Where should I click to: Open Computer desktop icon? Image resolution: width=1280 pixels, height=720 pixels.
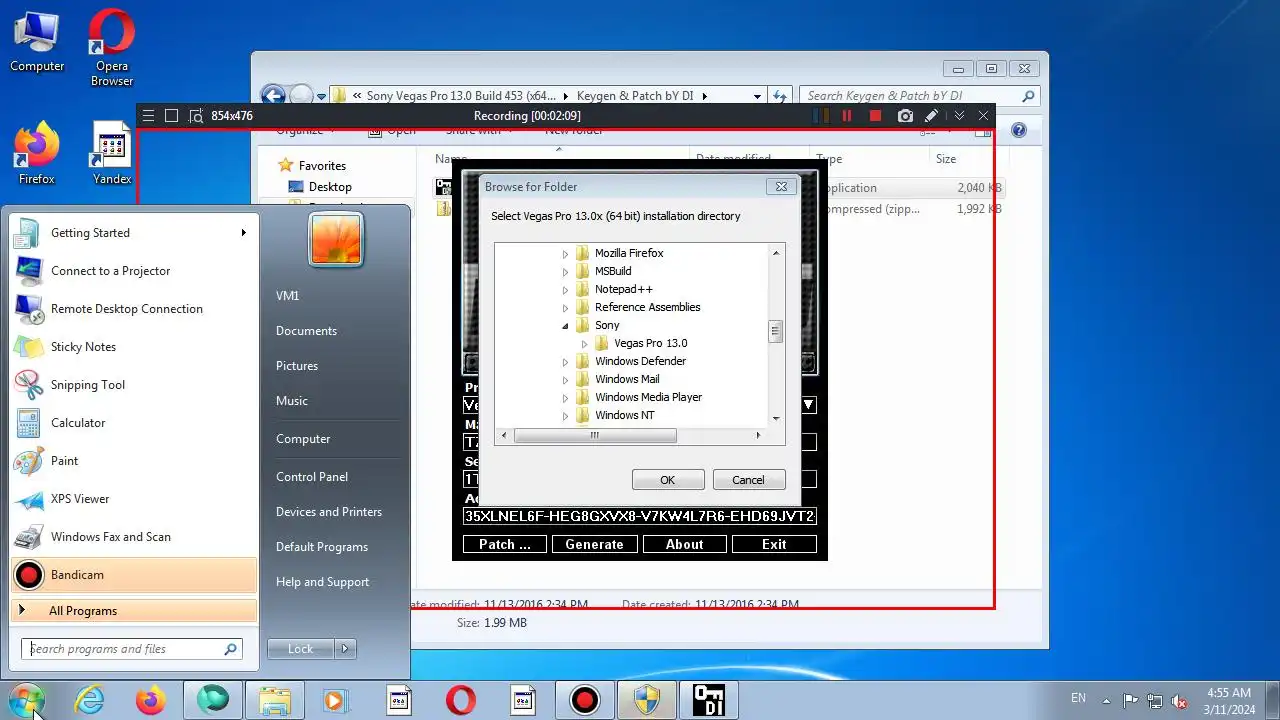pyautogui.click(x=37, y=42)
